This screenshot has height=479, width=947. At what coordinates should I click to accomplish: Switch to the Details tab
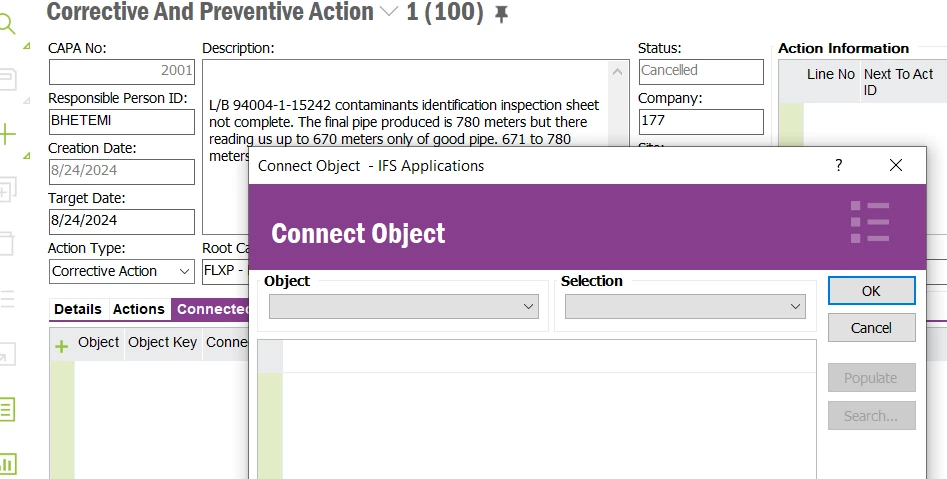pos(78,309)
